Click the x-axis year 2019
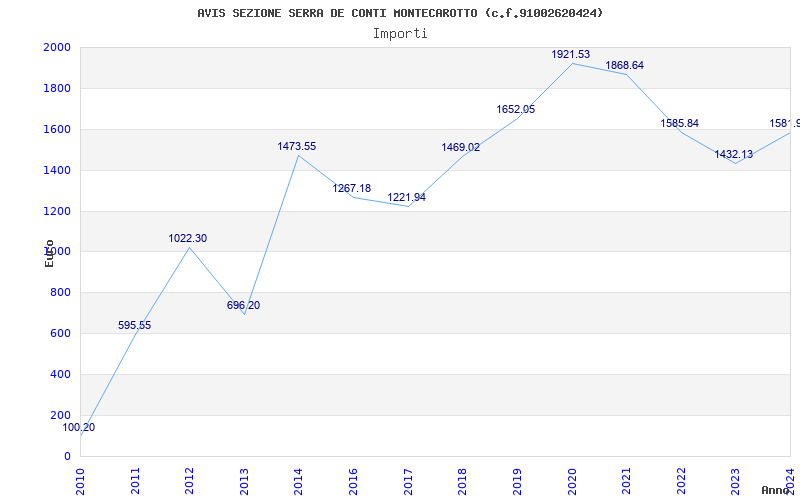This screenshot has width=800, height=500. coord(517,481)
